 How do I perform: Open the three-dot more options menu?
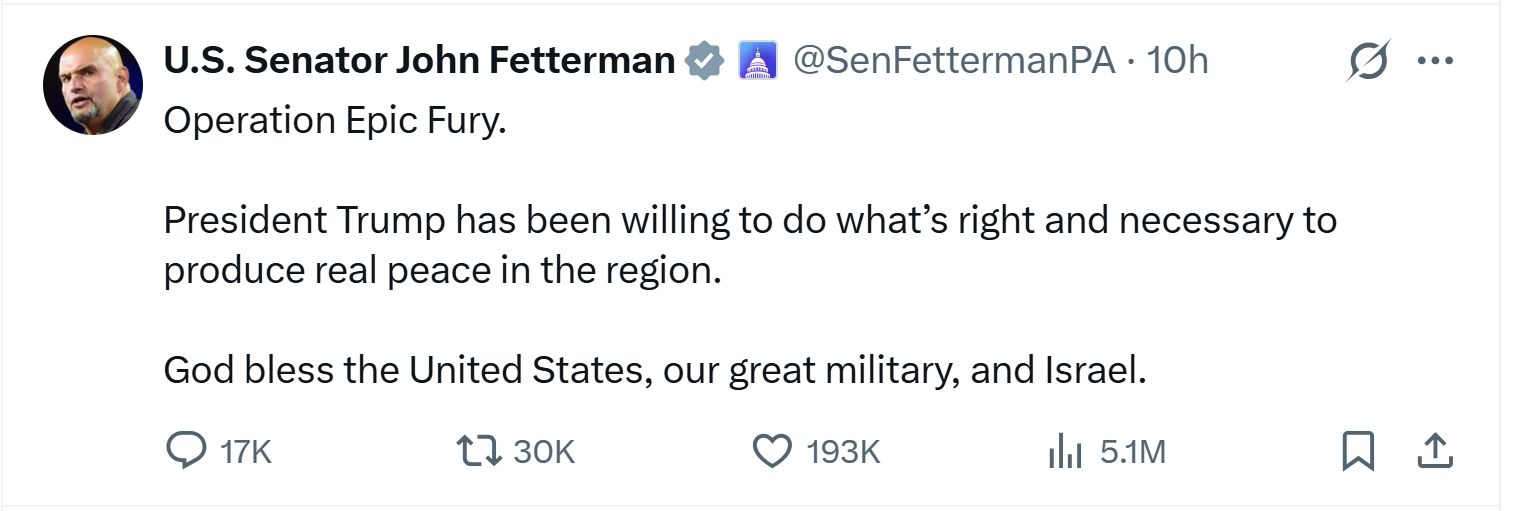tap(1435, 62)
